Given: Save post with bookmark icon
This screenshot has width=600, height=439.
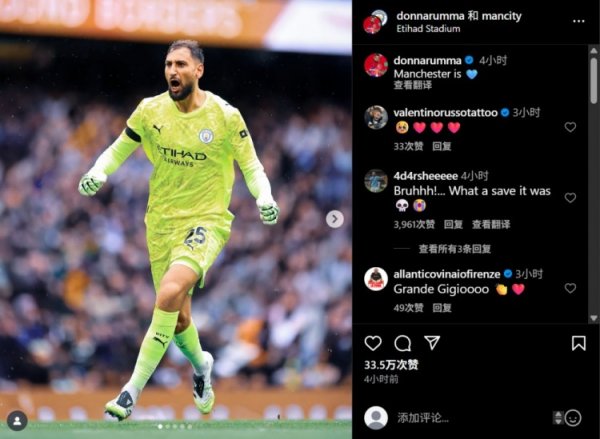Looking at the screenshot, I should coord(578,343).
